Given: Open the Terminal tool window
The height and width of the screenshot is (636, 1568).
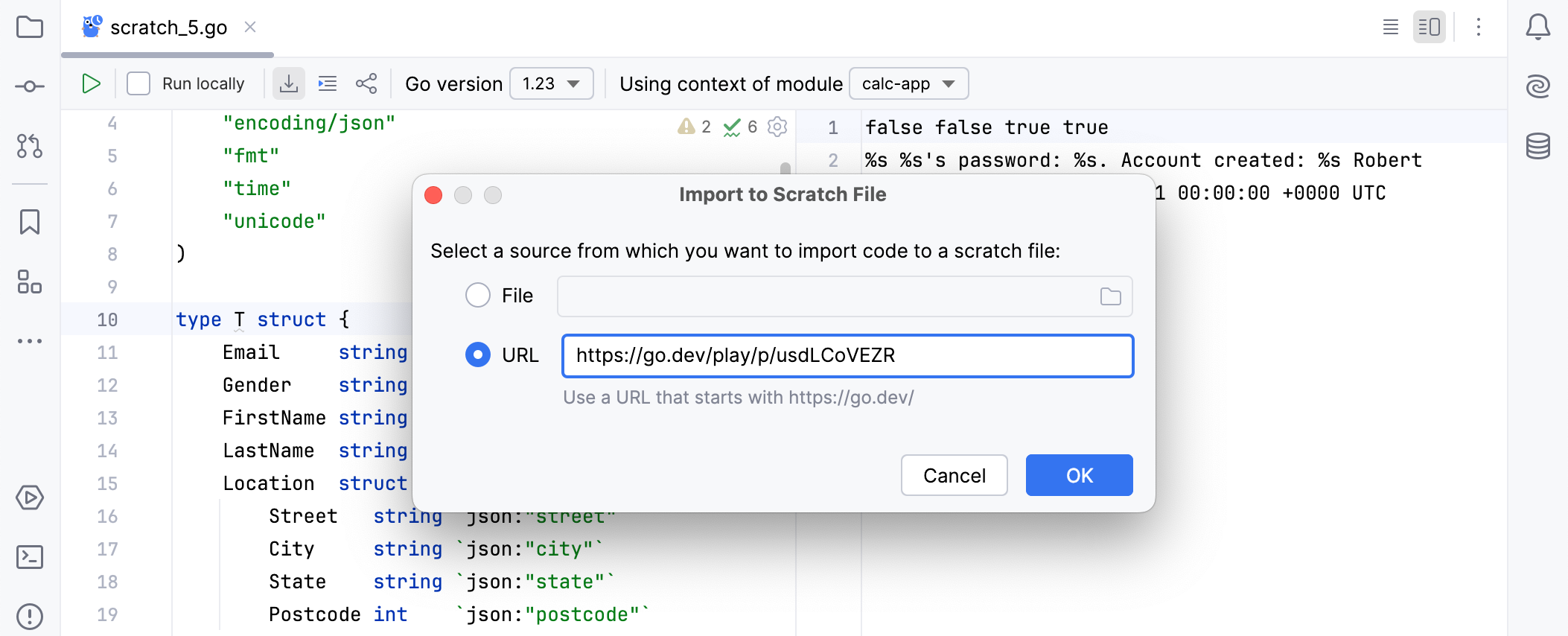Looking at the screenshot, I should [30, 557].
